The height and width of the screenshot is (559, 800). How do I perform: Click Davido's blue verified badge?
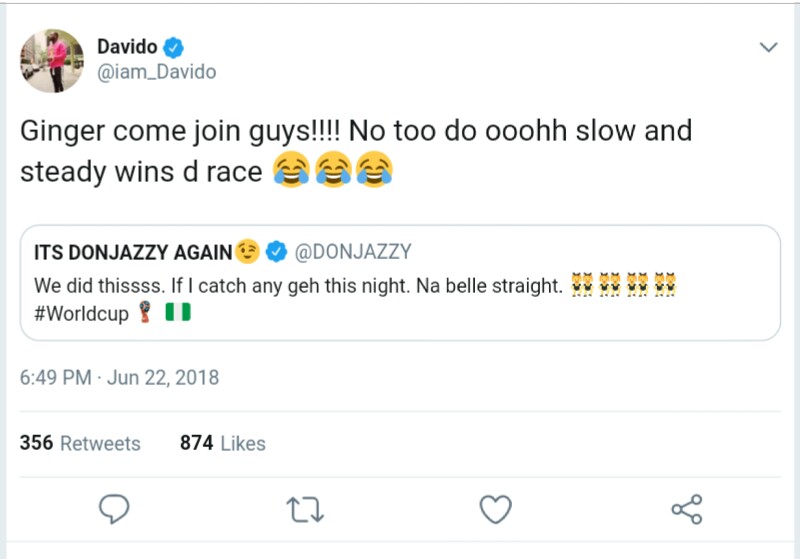[174, 47]
